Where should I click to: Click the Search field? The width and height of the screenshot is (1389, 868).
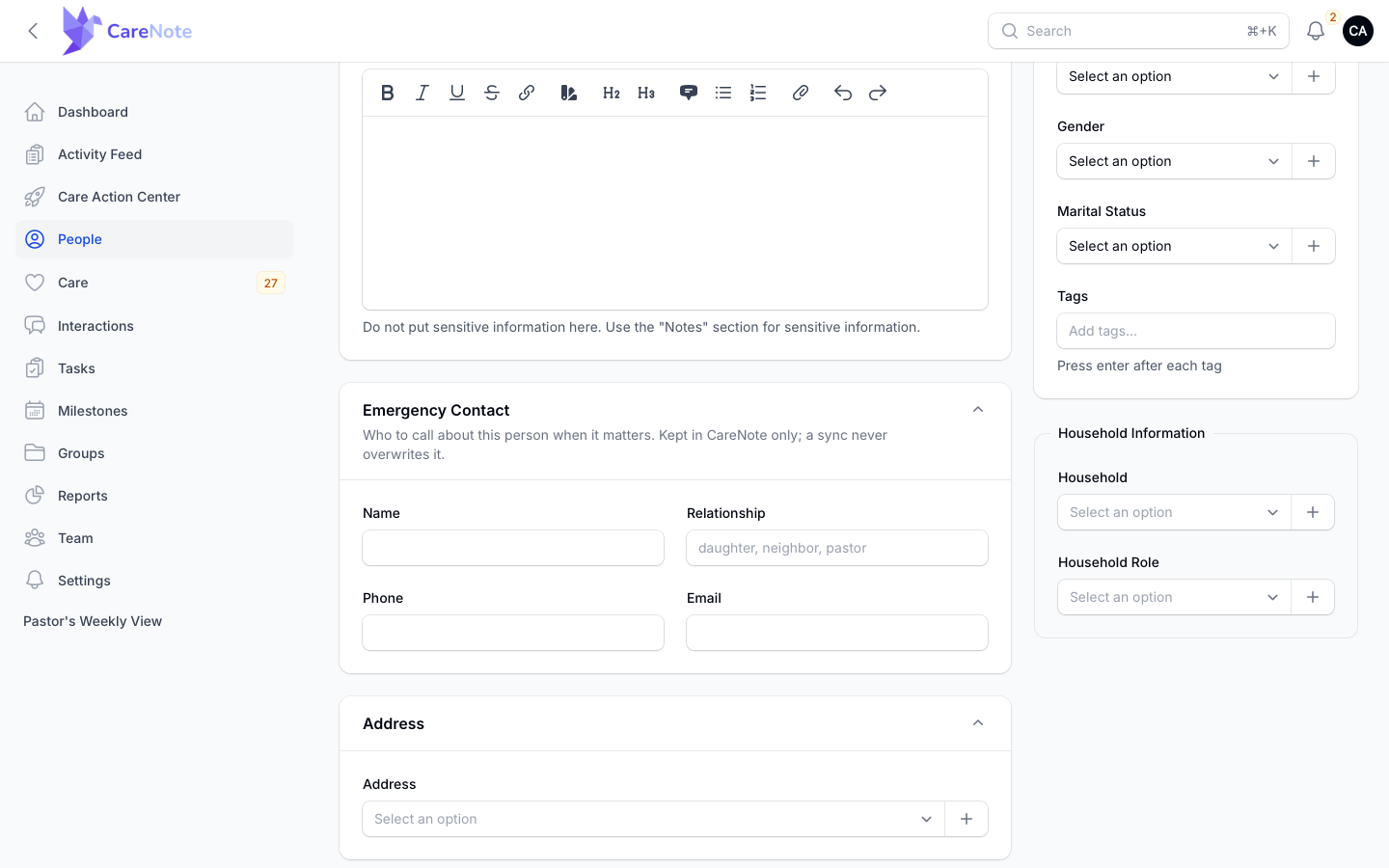pyautogui.click(x=1138, y=31)
